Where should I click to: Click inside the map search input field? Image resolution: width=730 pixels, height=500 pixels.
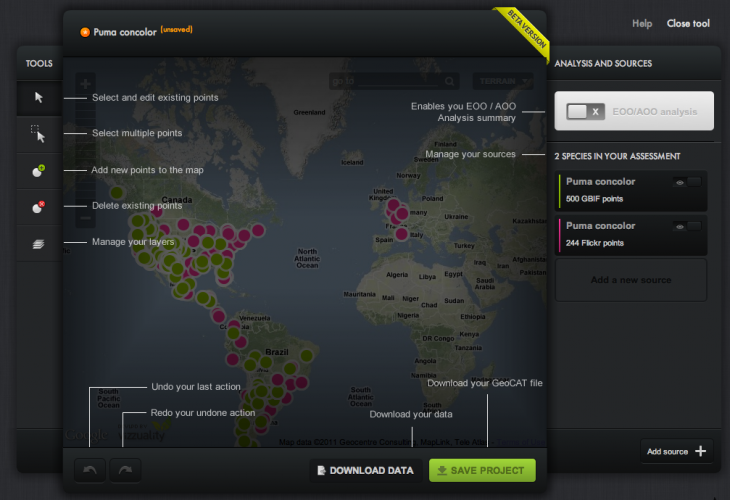tap(385, 81)
